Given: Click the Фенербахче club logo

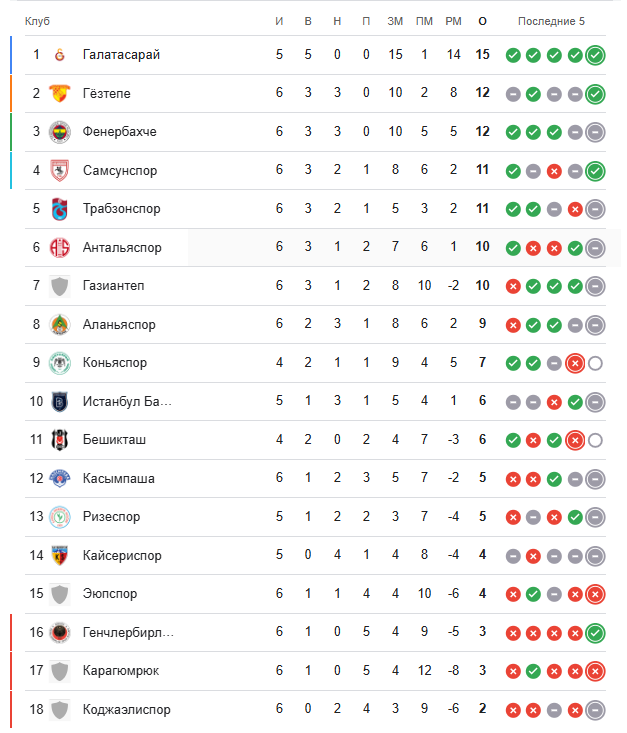Looking at the screenshot, I should point(59,132).
